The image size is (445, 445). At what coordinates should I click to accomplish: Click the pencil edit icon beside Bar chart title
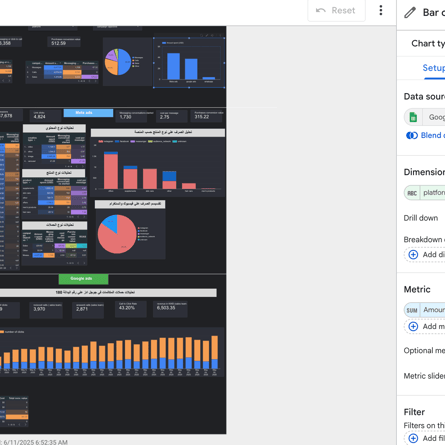[x=410, y=13]
